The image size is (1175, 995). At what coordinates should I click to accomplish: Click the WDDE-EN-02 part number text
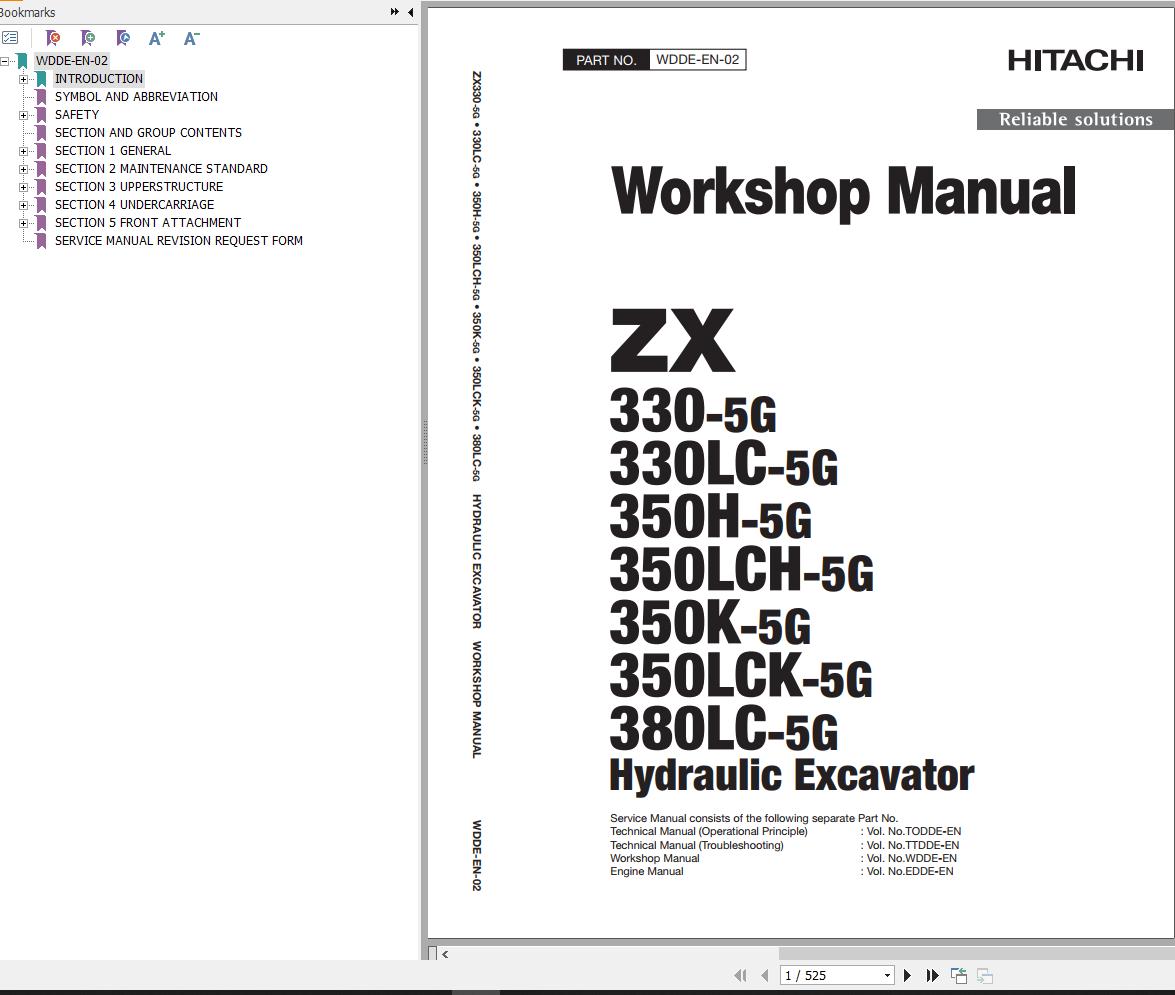coord(697,59)
